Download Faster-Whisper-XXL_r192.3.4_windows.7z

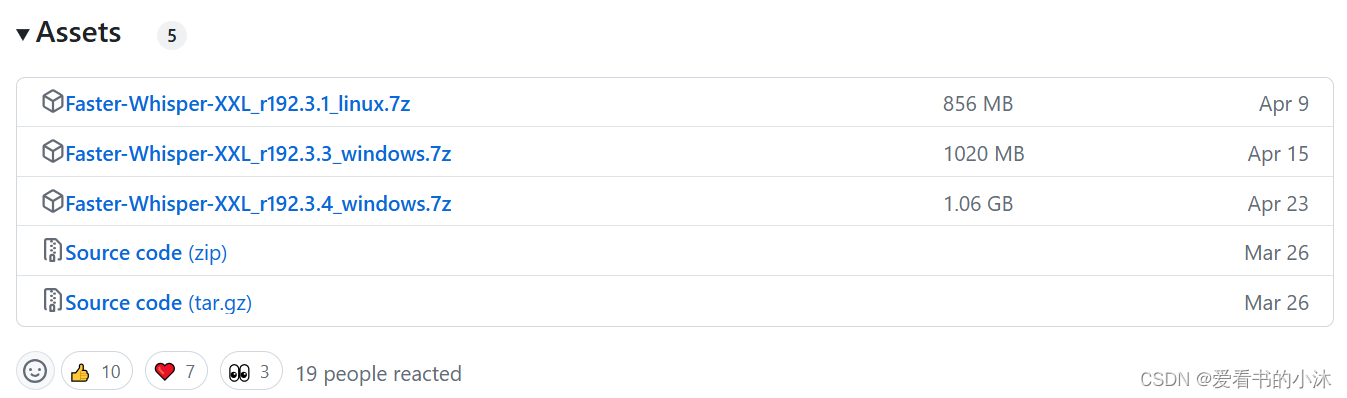click(x=258, y=204)
